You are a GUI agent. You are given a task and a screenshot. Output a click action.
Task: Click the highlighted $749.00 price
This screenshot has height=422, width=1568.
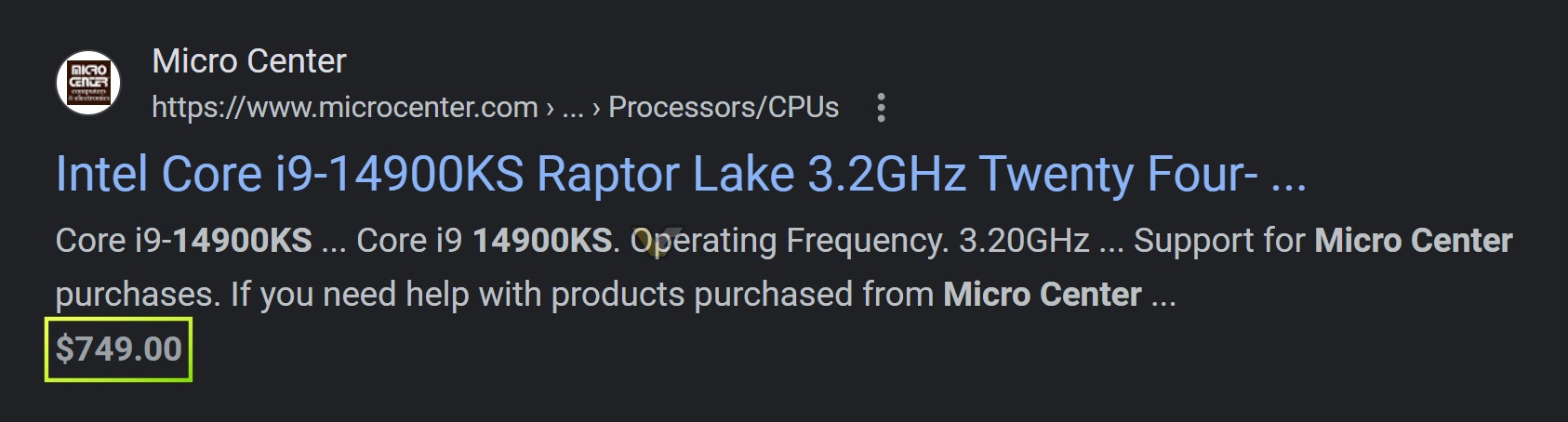pos(118,349)
